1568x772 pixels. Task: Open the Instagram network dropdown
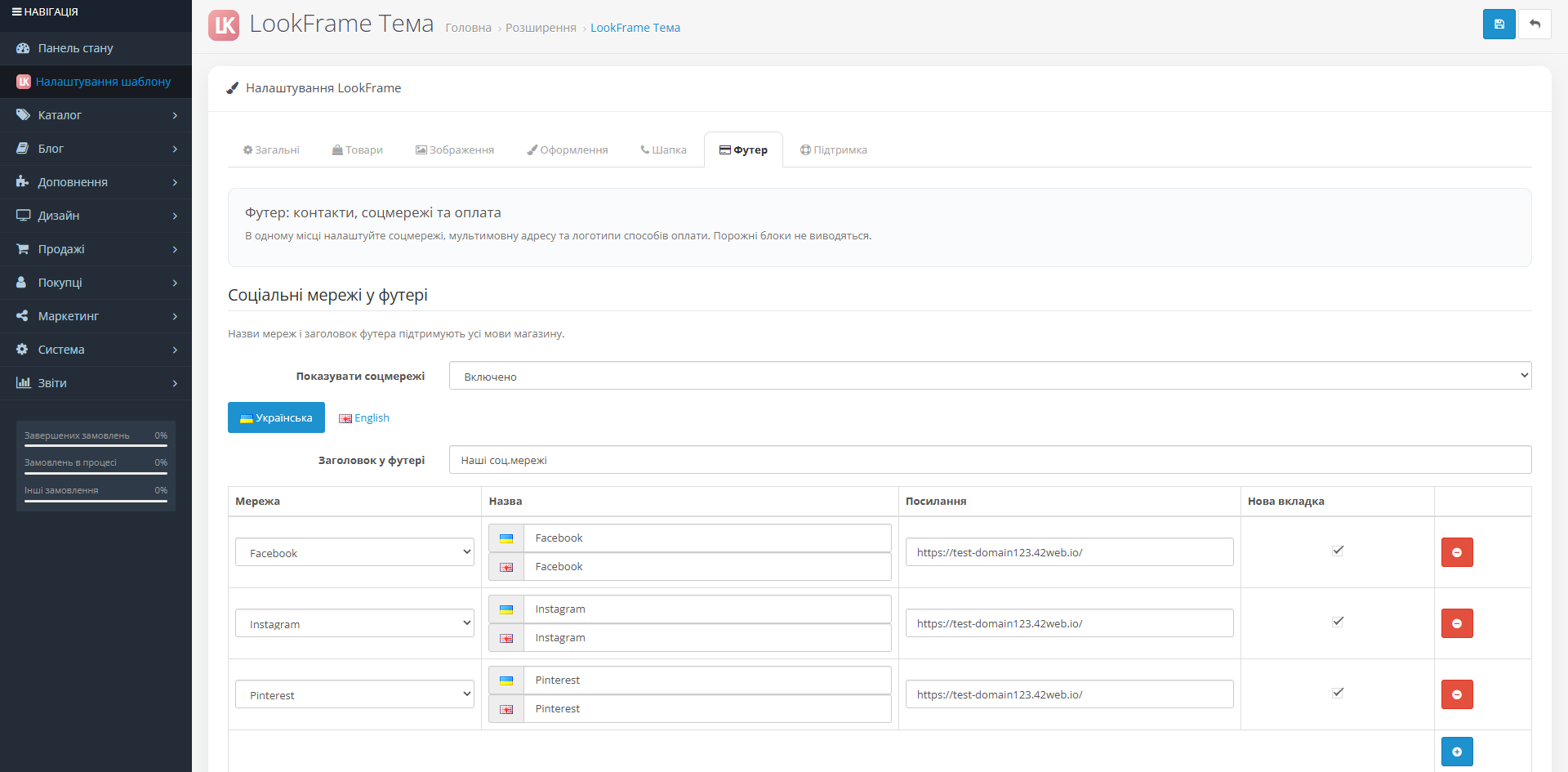click(354, 623)
